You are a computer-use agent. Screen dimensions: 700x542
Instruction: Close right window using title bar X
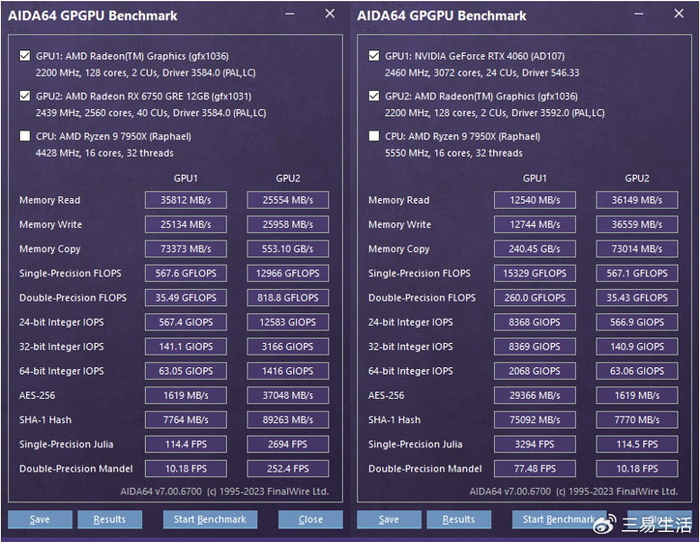click(679, 14)
